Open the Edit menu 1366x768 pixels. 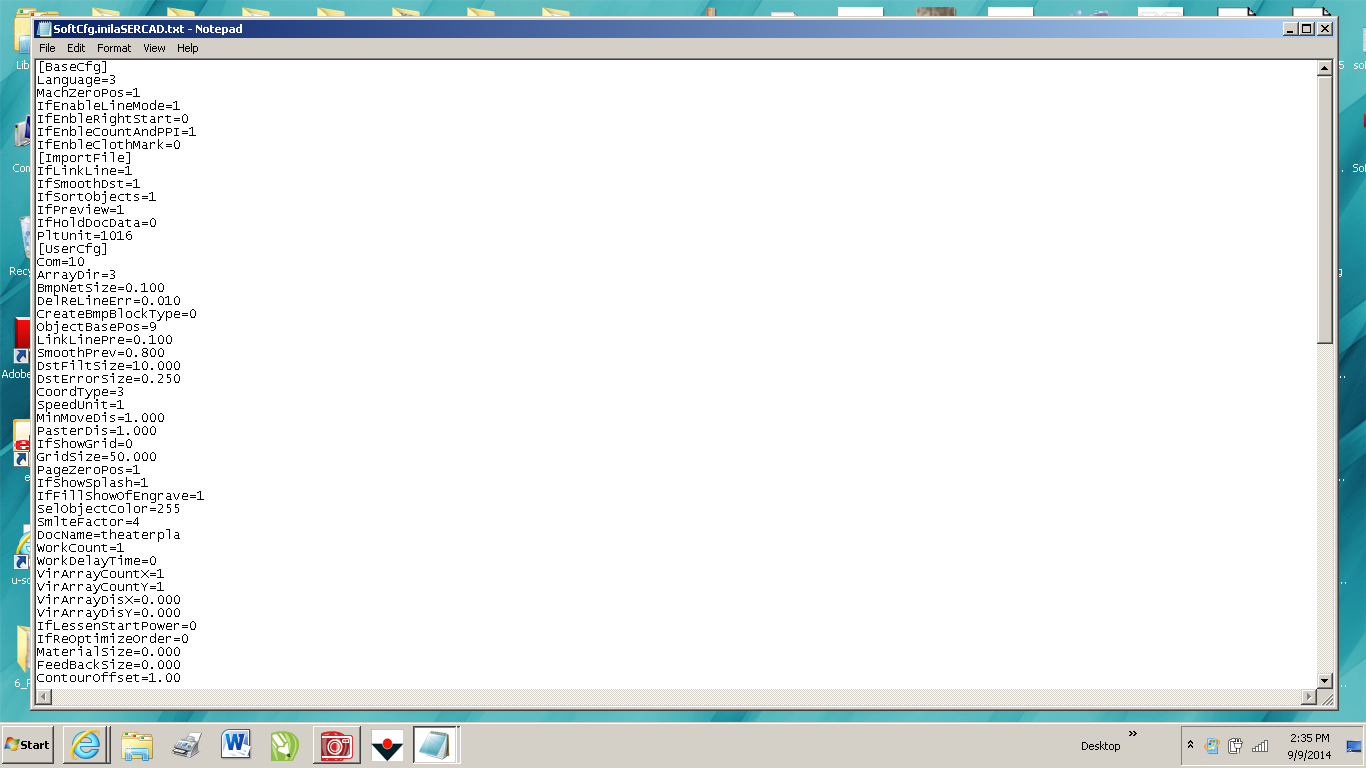tap(76, 48)
